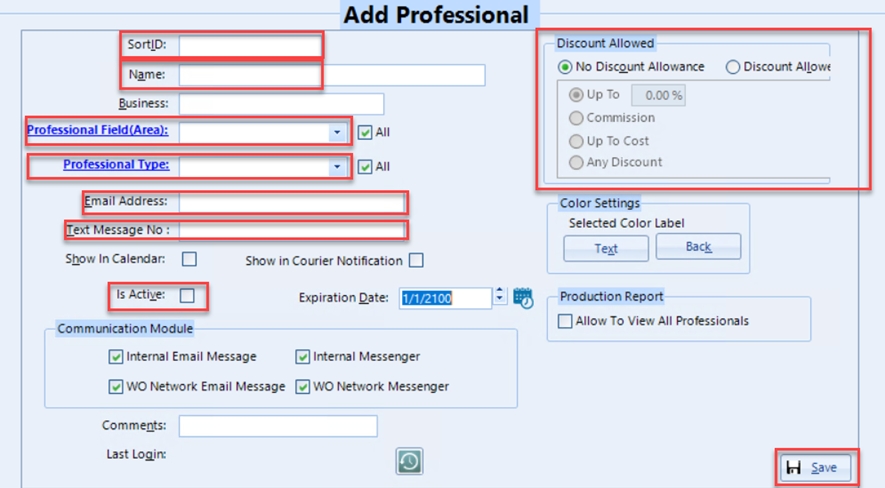Click the Expiration Date spinner arrows
This screenshot has width=885, height=488.
tap(500, 297)
